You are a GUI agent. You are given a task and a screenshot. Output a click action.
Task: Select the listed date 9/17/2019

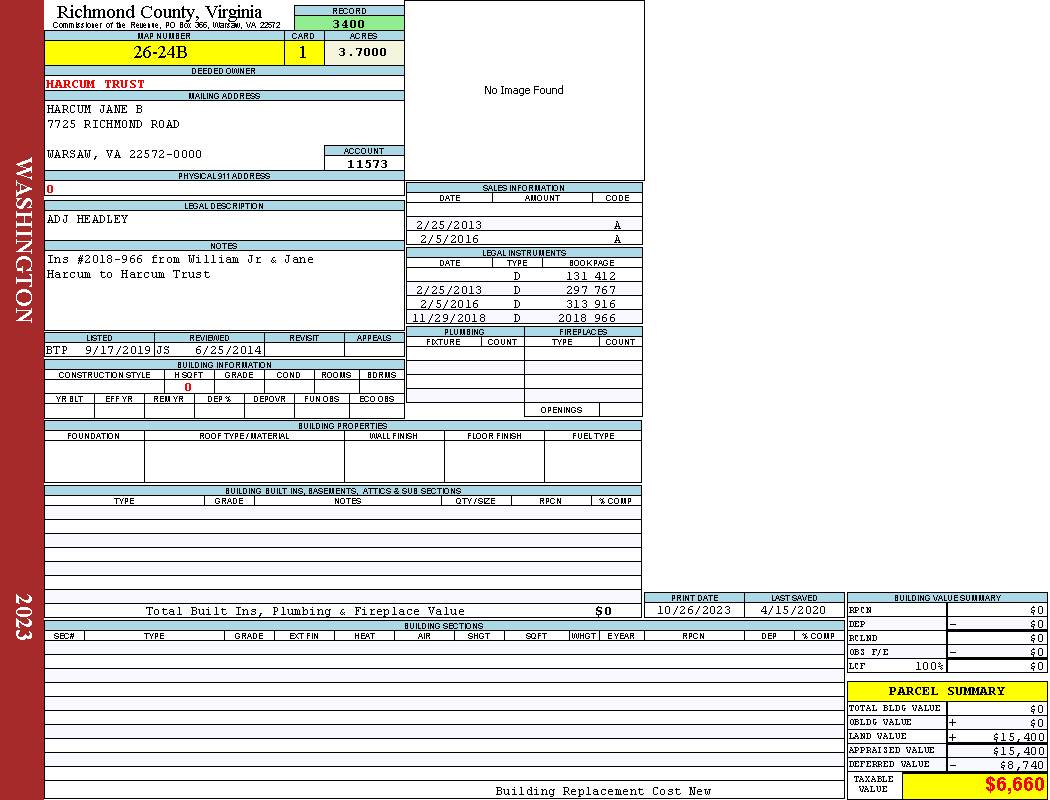(x=117, y=351)
